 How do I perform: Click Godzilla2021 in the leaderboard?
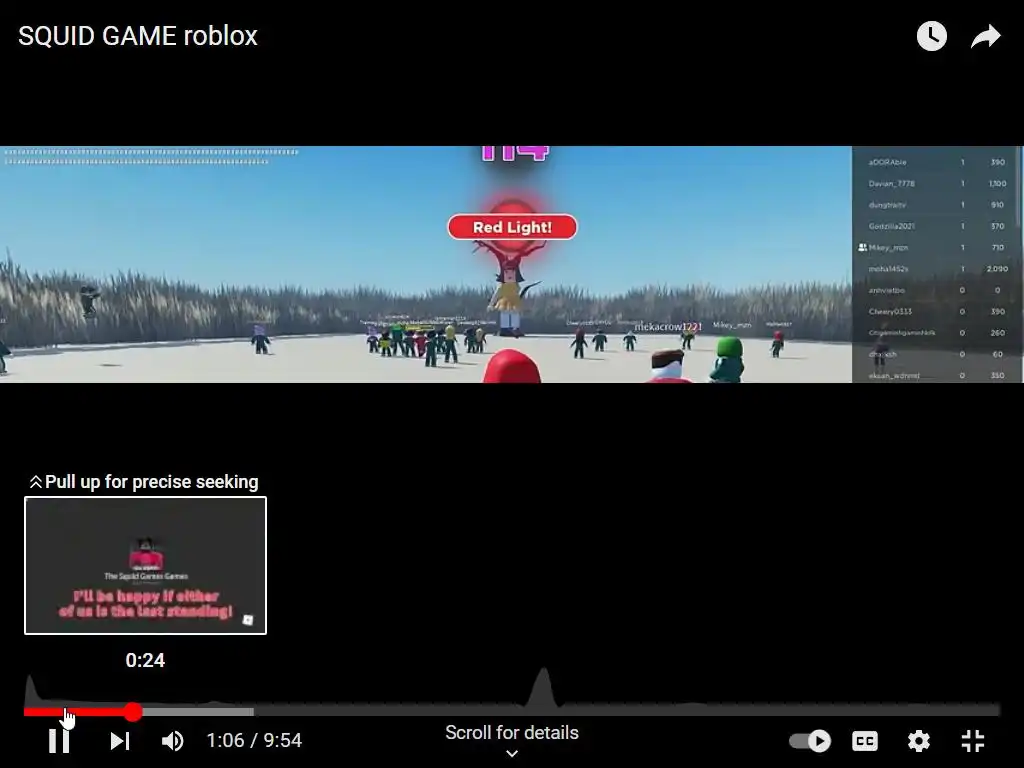(x=891, y=226)
